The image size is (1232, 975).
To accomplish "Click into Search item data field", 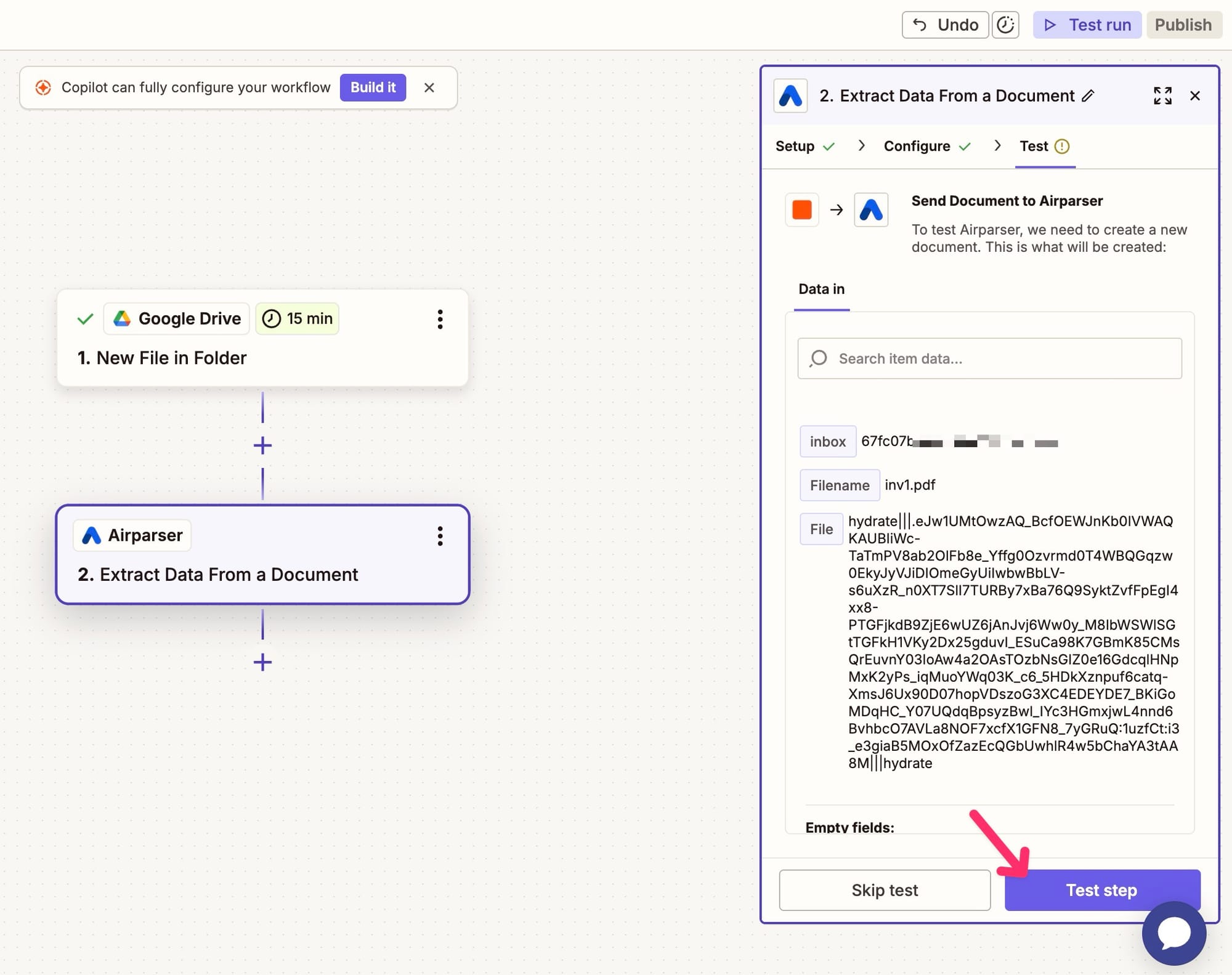I will coord(989,358).
